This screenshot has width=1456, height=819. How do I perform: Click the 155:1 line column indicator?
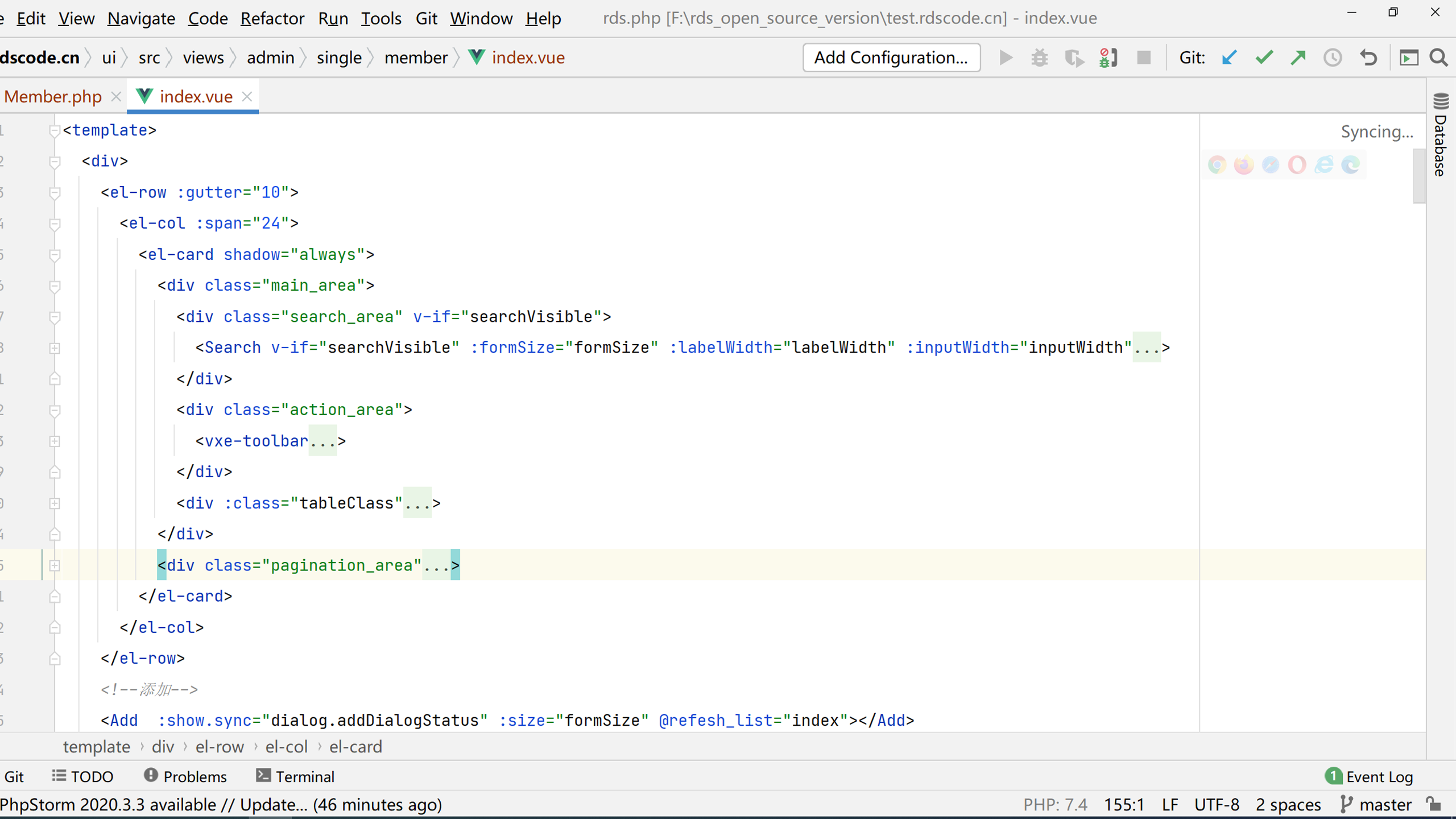point(1124,804)
